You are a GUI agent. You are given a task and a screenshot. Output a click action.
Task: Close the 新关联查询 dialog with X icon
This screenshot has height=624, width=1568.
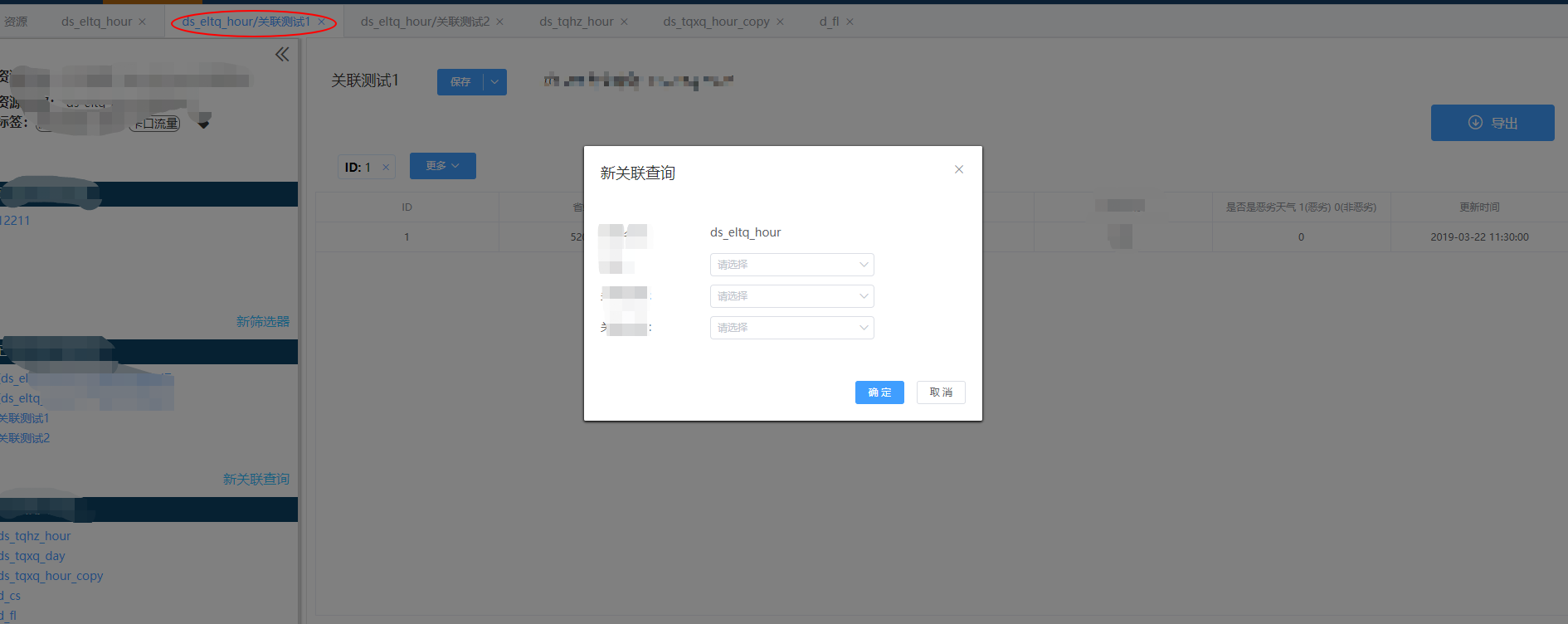tap(959, 169)
